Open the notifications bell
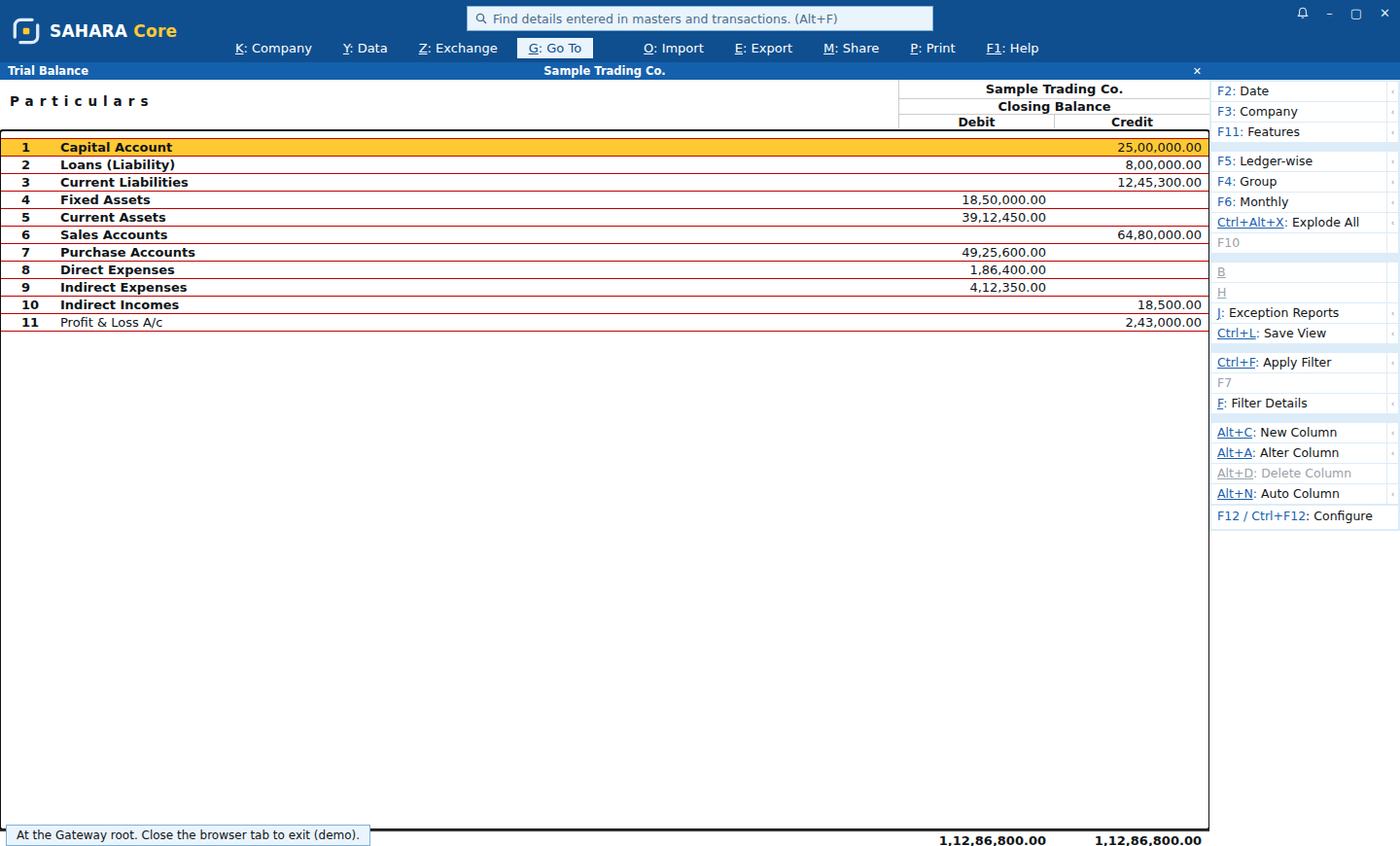Image resolution: width=1400 pixels, height=846 pixels. click(1303, 14)
